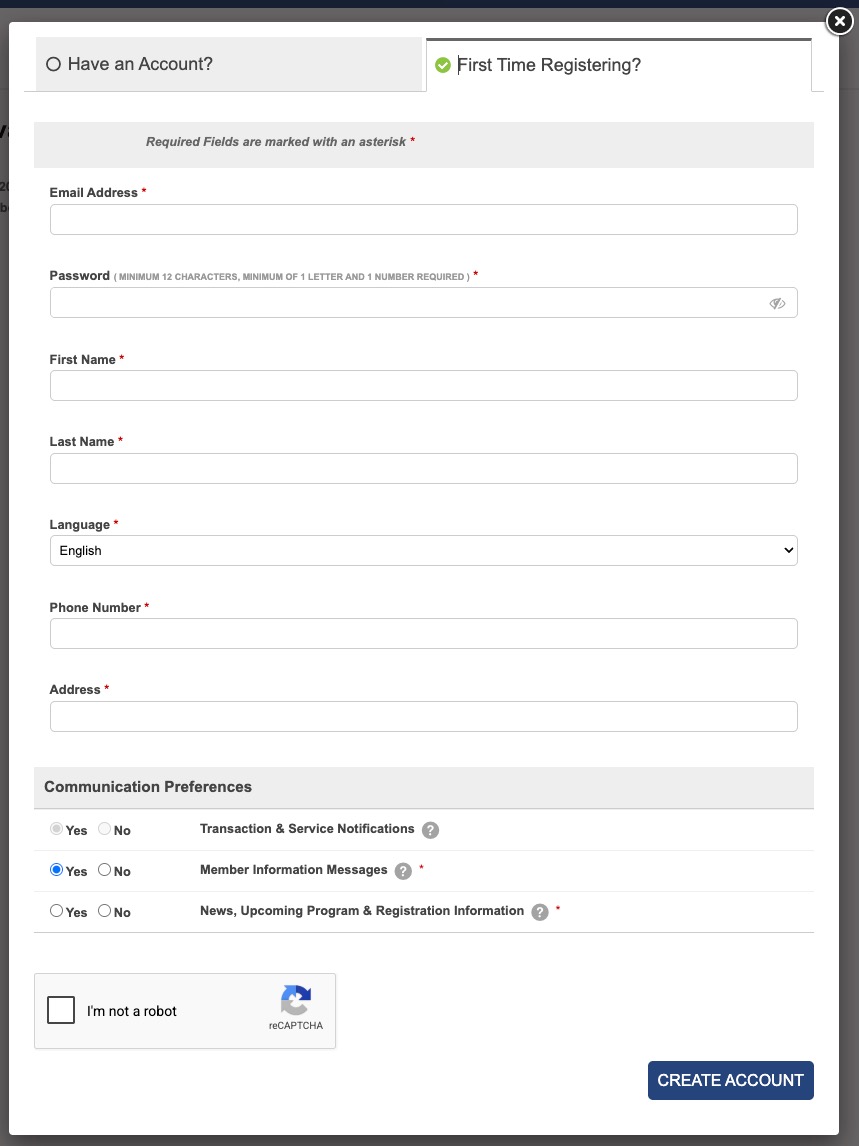Select Yes for News, Upcoming Program info

[56, 911]
